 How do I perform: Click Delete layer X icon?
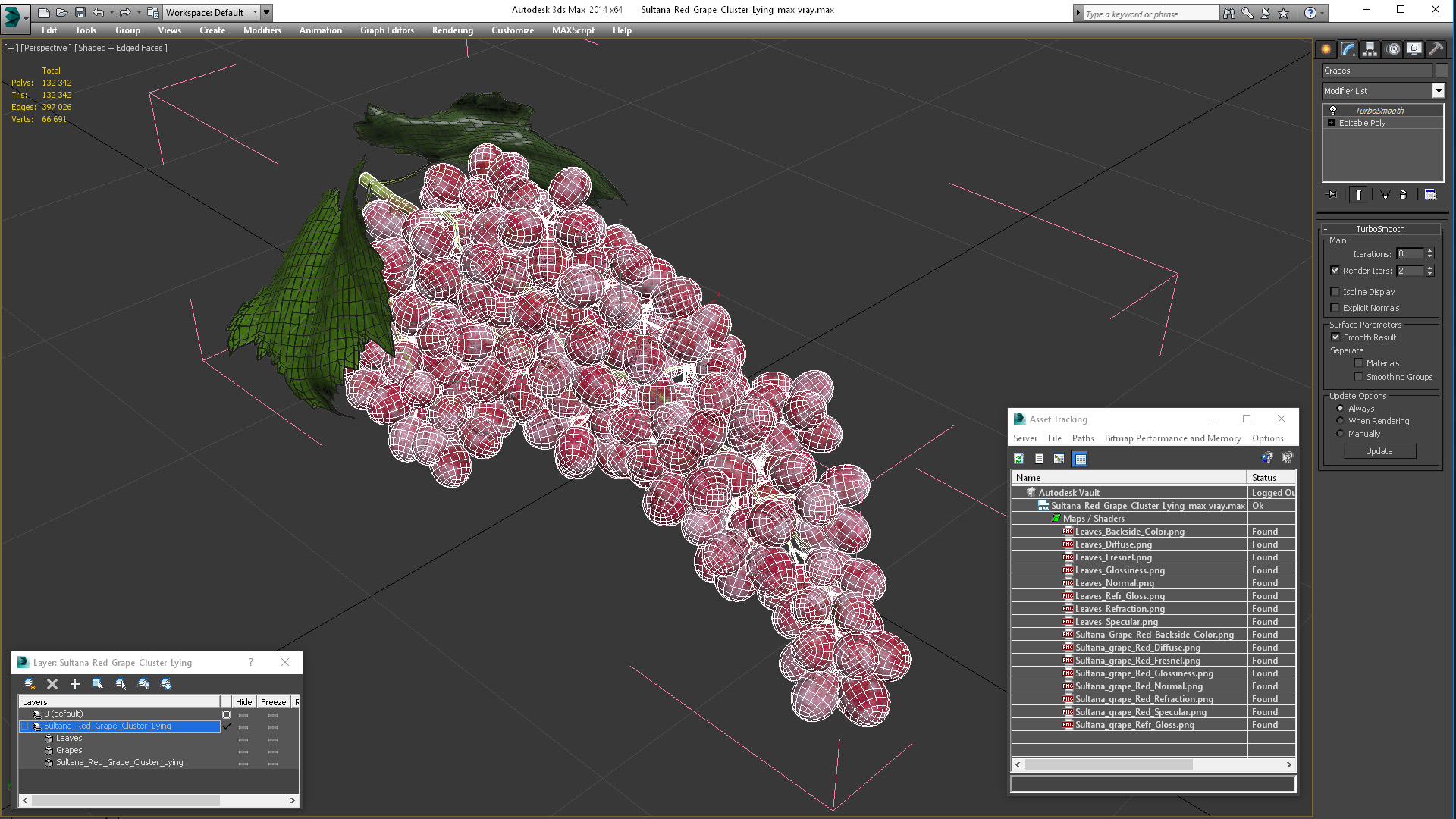point(52,684)
